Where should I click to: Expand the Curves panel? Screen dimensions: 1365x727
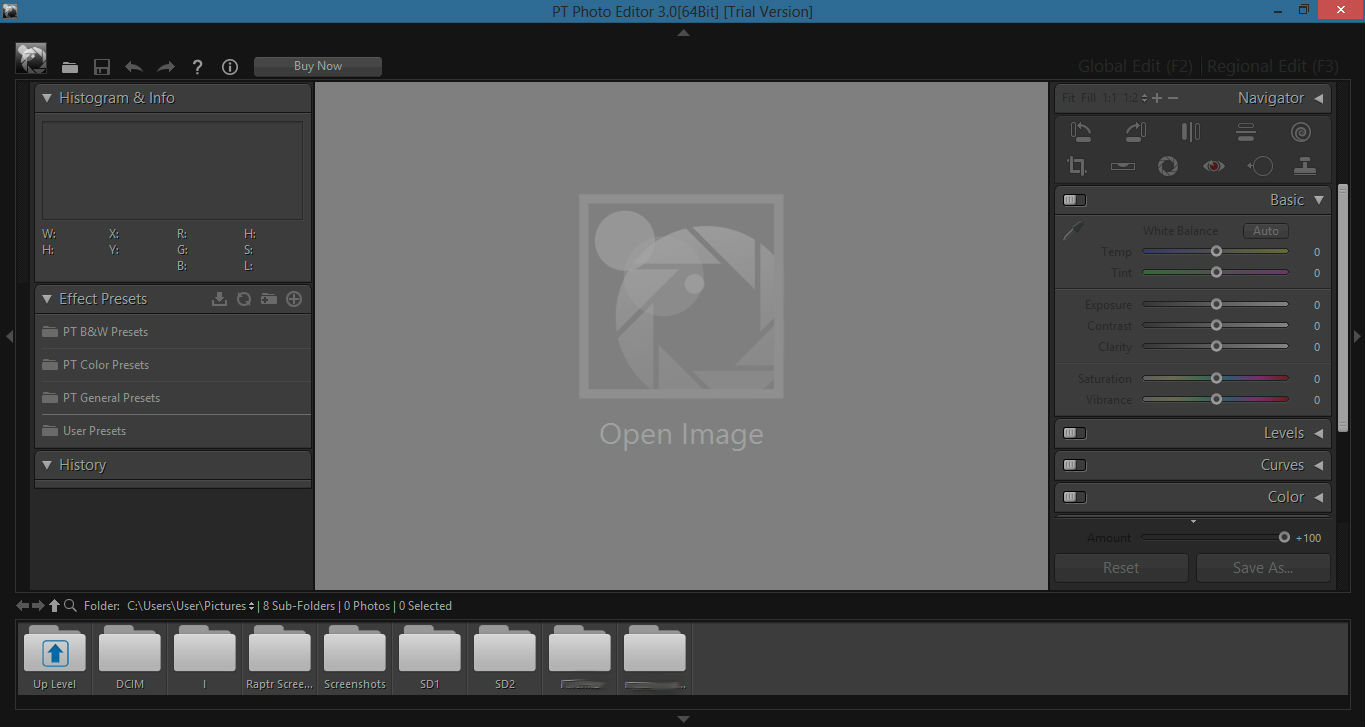[1318, 465]
